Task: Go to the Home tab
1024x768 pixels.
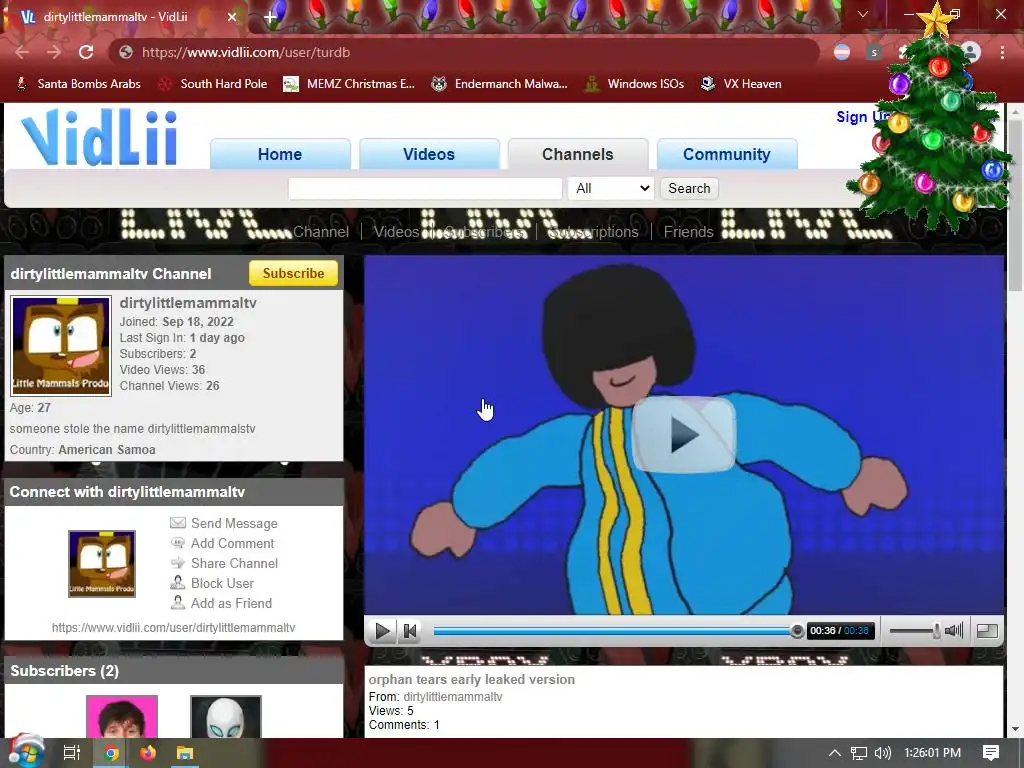Action: [280, 154]
